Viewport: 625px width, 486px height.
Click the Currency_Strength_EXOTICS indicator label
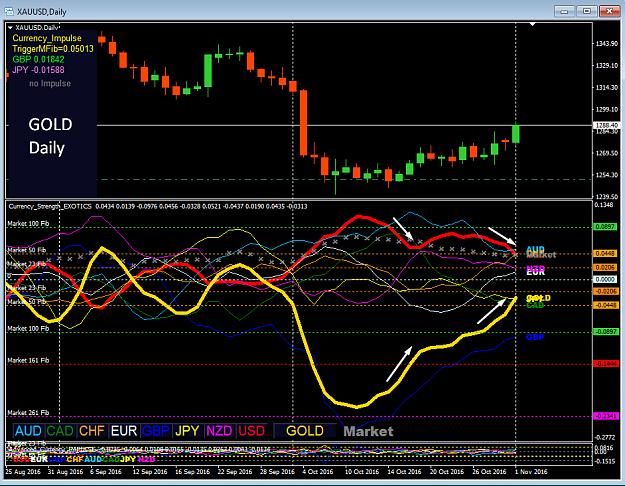pos(50,206)
